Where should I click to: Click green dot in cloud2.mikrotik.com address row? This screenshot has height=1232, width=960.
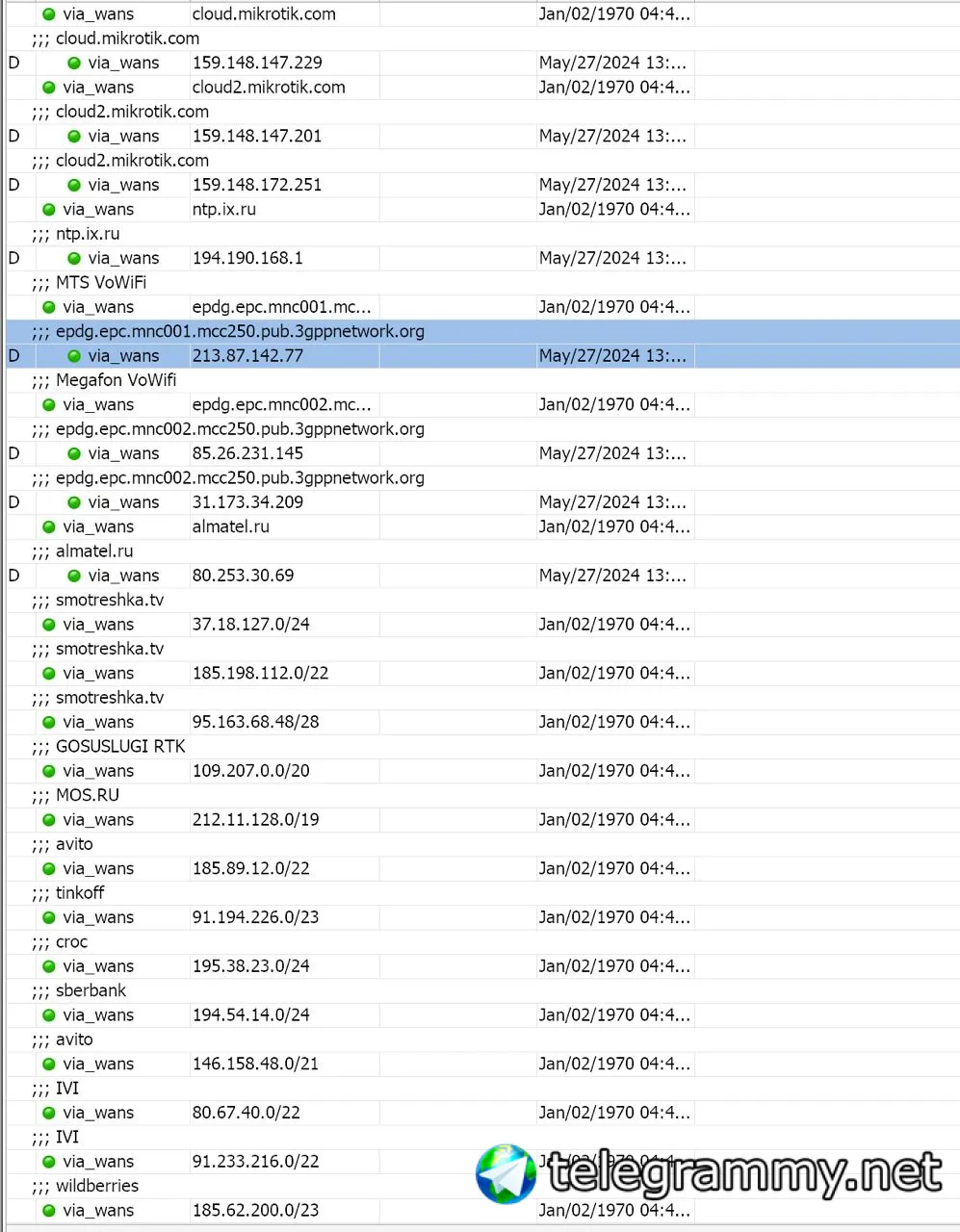[x=49, y=88]
